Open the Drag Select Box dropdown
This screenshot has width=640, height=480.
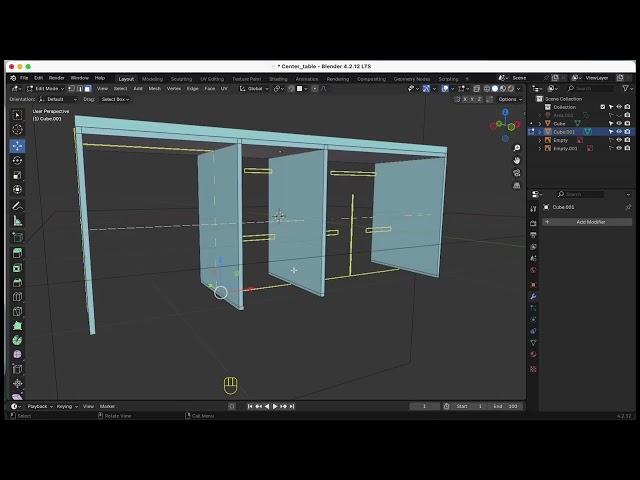click(x=115, y=99)
